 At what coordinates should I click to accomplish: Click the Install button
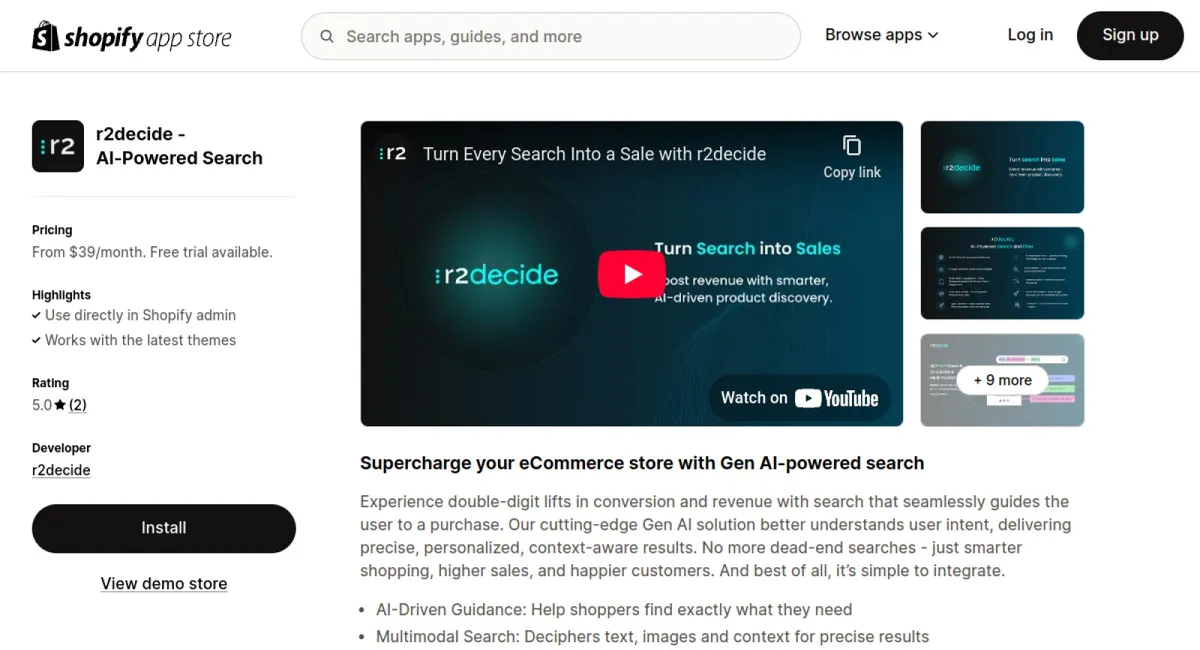click(164, 528)
